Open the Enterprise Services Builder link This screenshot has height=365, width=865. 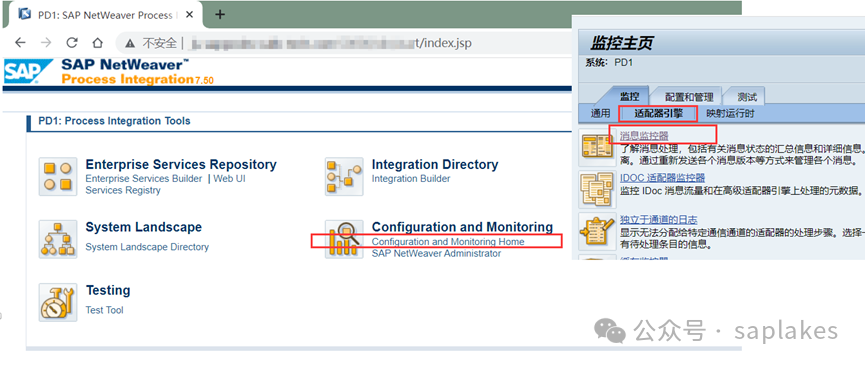(143, 179)
